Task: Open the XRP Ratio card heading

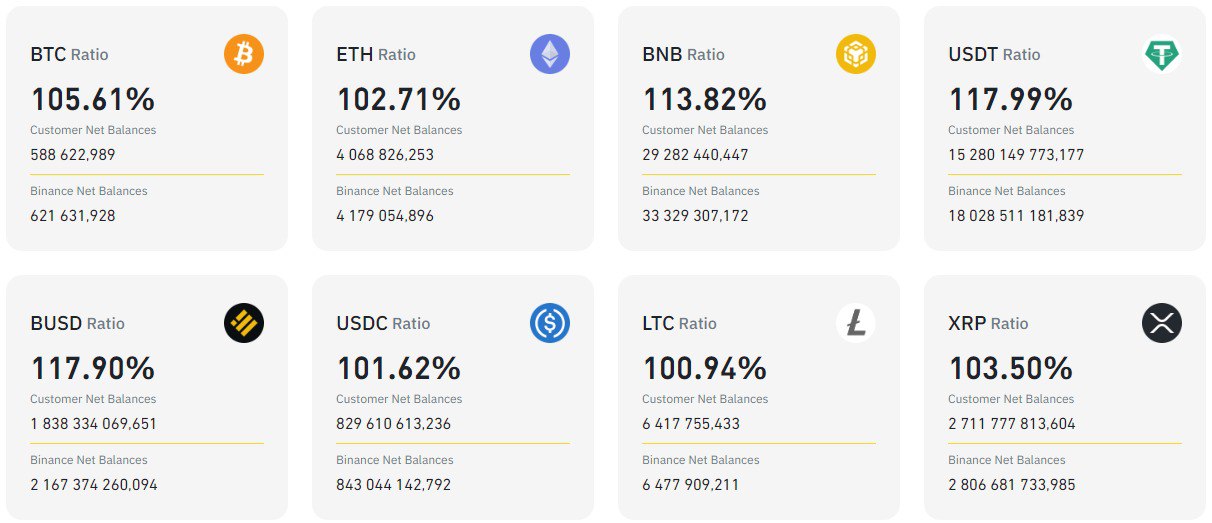Action: click(x=988, y=324)
